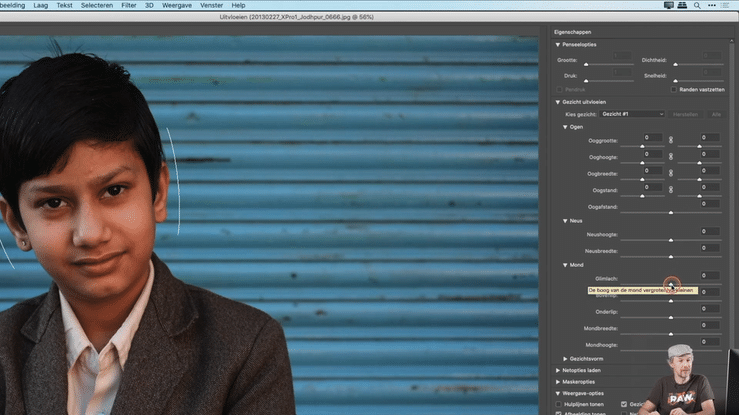739x415 pixels.
Task: Click the Druk slider handle
Action: [x=586, y=81]
